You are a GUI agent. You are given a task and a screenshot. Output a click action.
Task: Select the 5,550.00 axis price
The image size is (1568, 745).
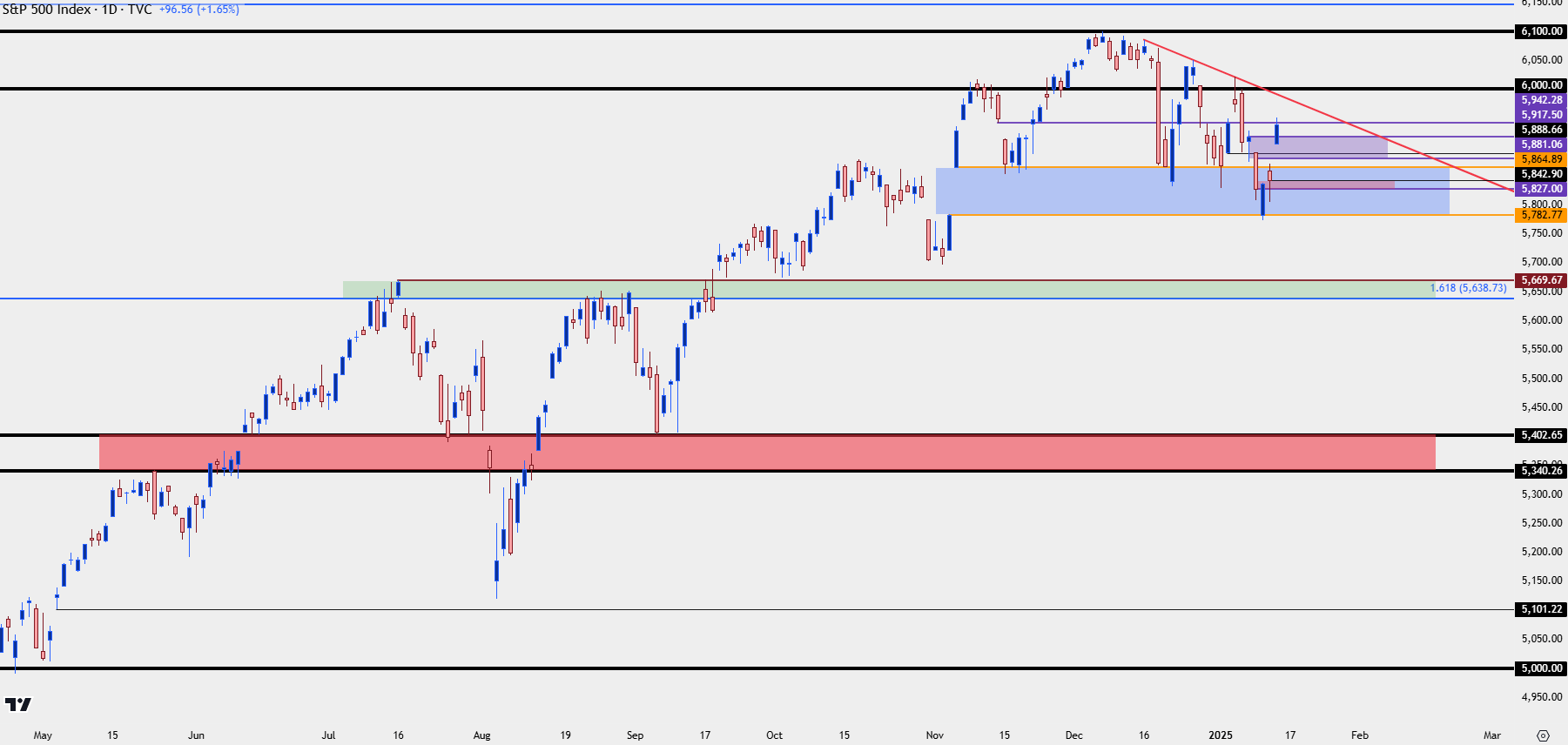1542,349
